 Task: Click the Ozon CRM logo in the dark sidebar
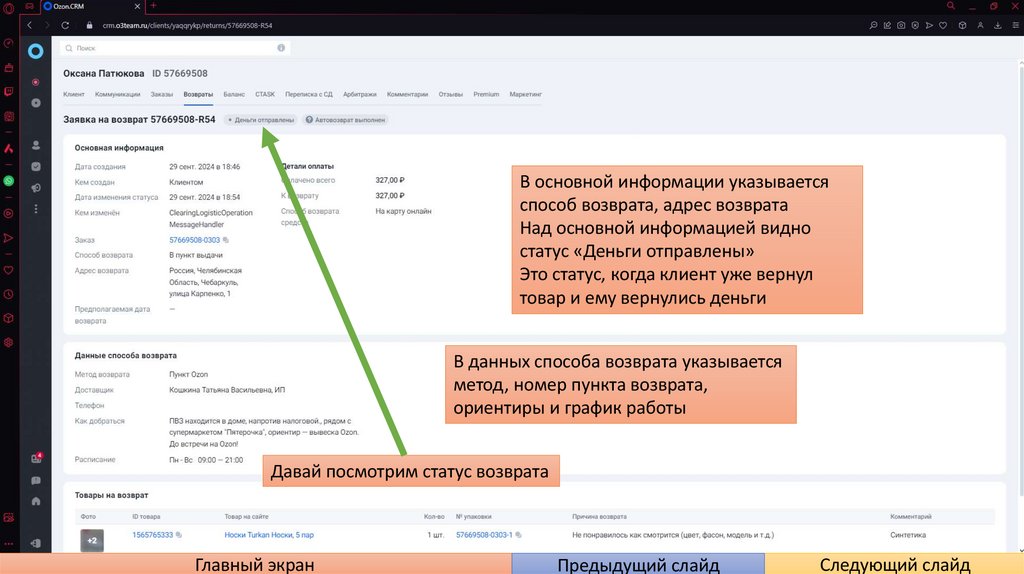[35, 51]
